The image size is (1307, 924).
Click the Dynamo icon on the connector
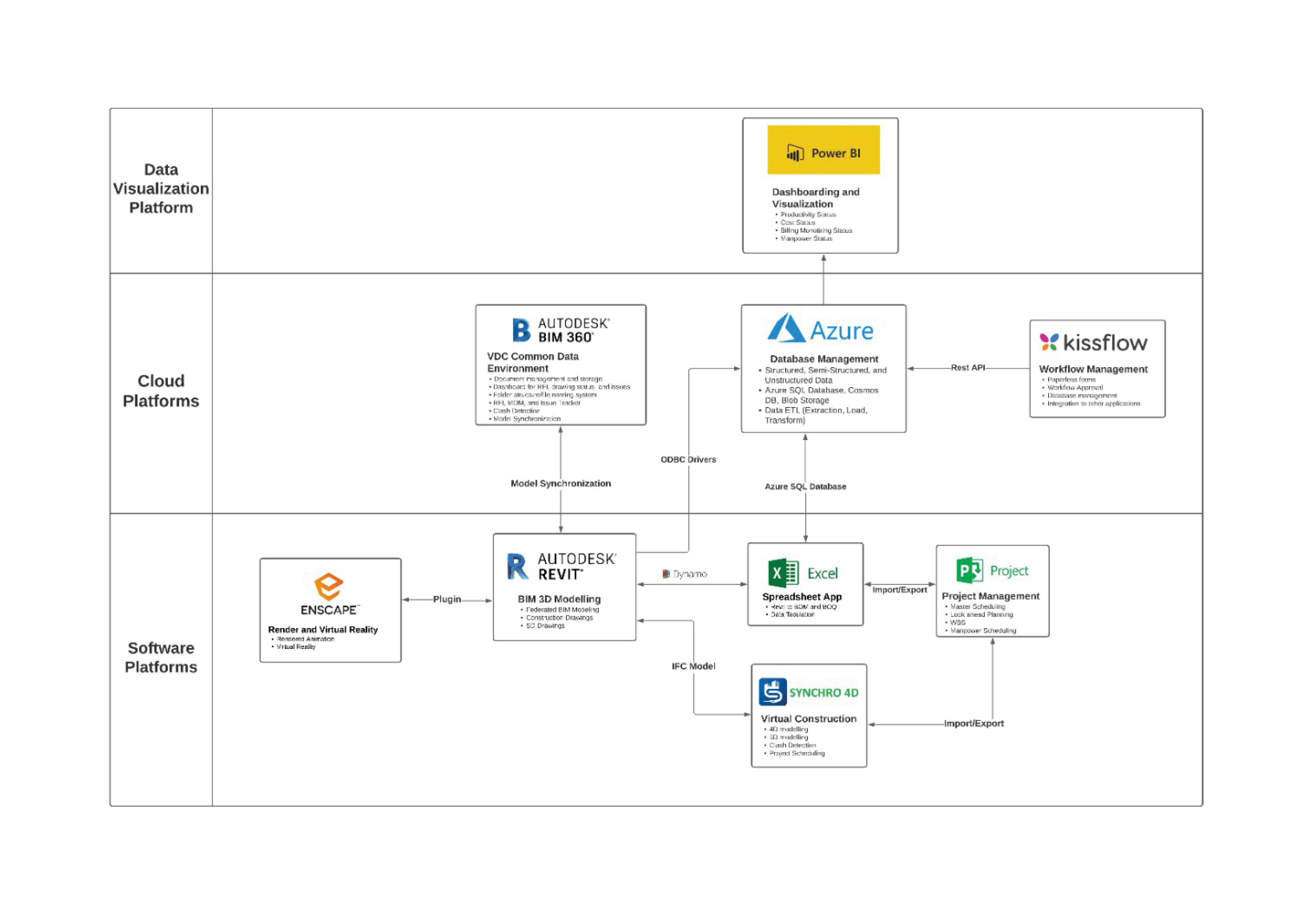tap(666, 574)
